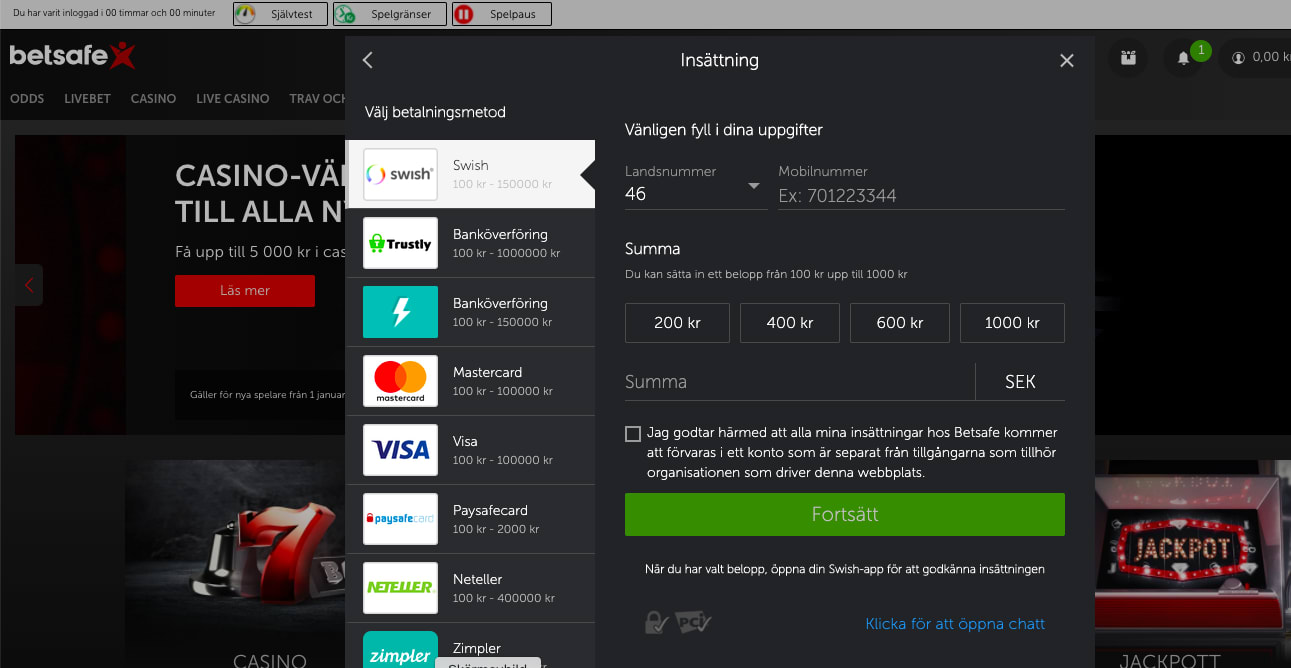Image resolution: width=1291 pixels, height=668 pixels.
Task: Click the Swish payment logo
Action: click(x=400, y=174)
